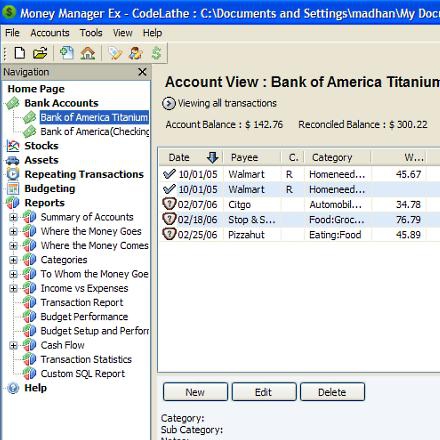Click icon beside Bank of America Titanium account
This screenshot has width=440, height=440.
click(29, 117)
